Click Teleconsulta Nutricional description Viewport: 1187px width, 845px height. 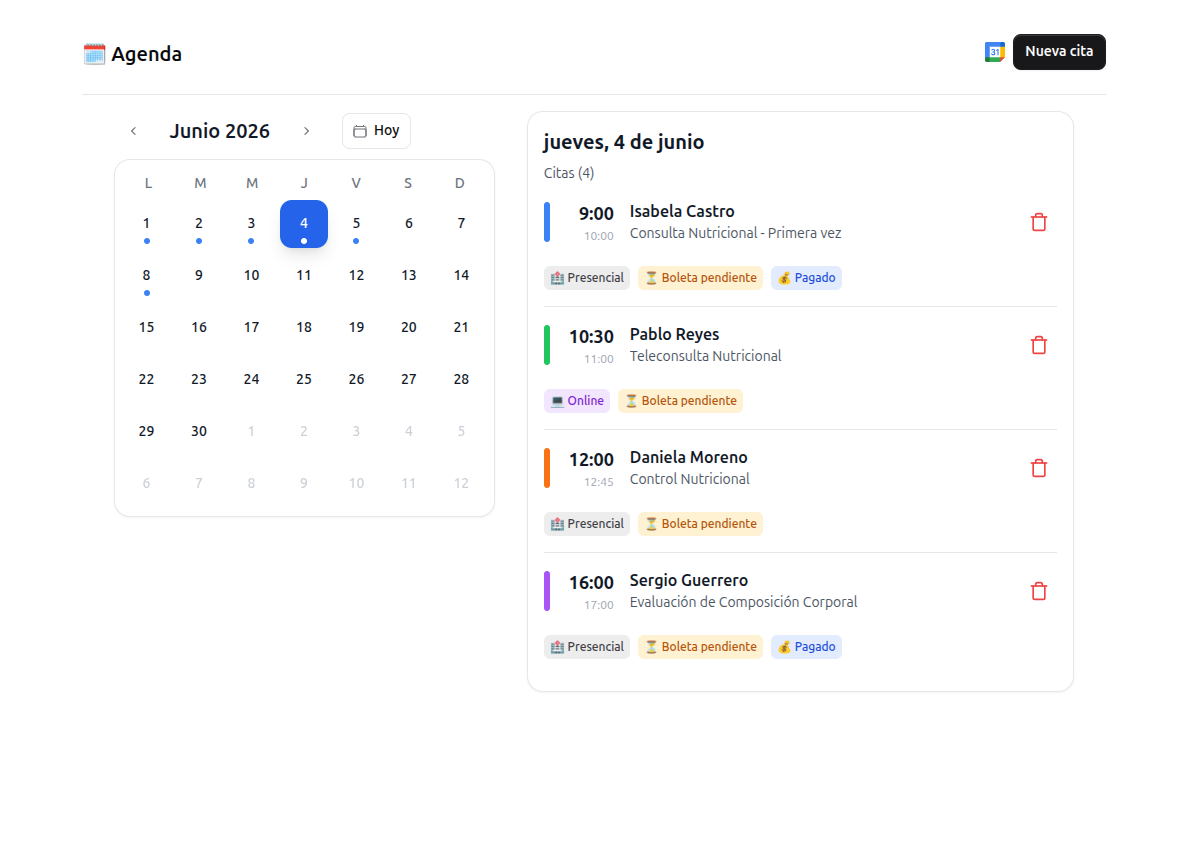coord(706,356)
